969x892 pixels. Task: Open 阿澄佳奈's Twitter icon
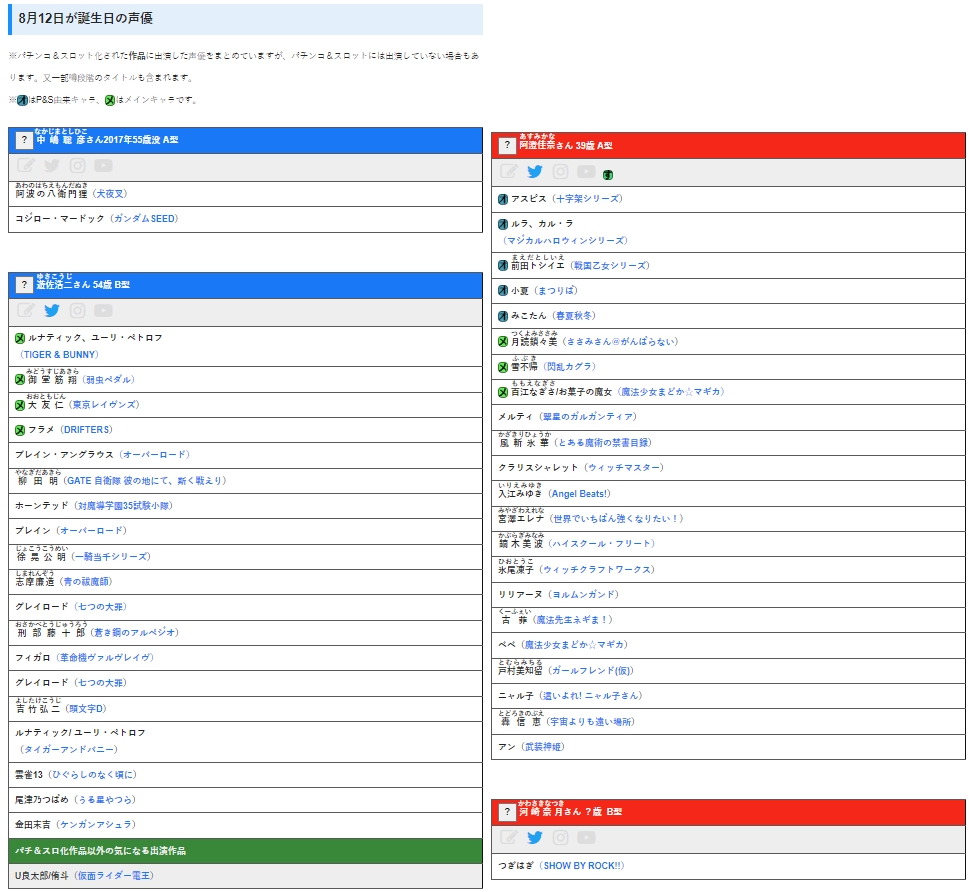pos(535,172)
